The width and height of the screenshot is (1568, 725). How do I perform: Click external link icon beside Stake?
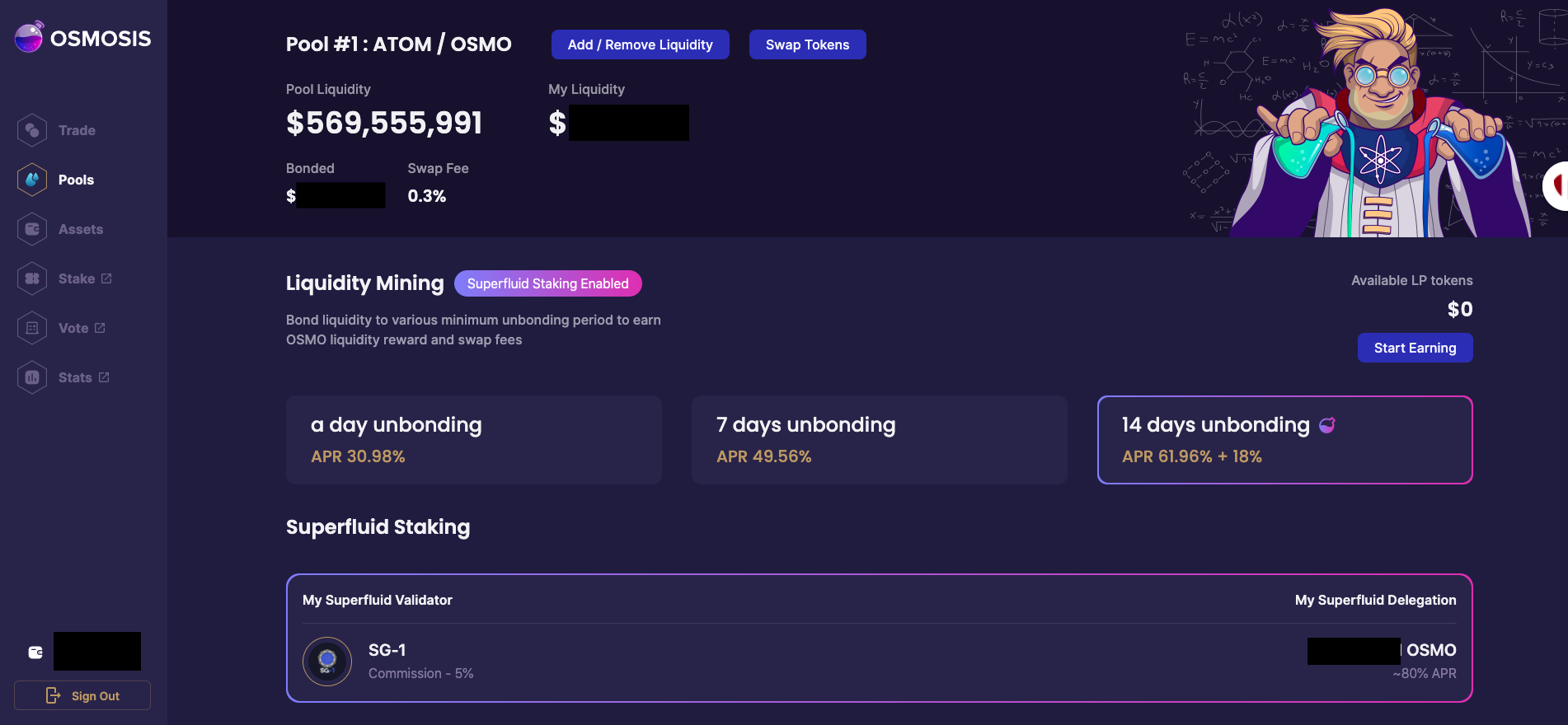106,278
